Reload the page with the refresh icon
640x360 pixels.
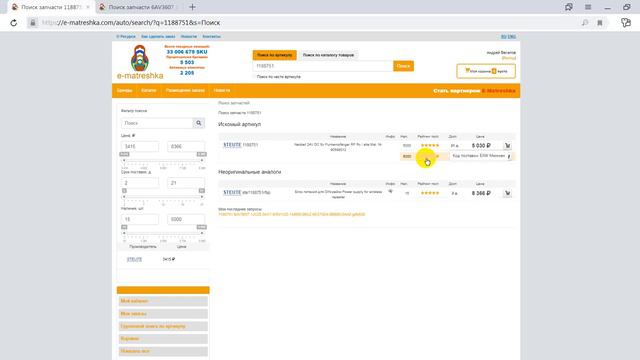(x=13, y=23)
